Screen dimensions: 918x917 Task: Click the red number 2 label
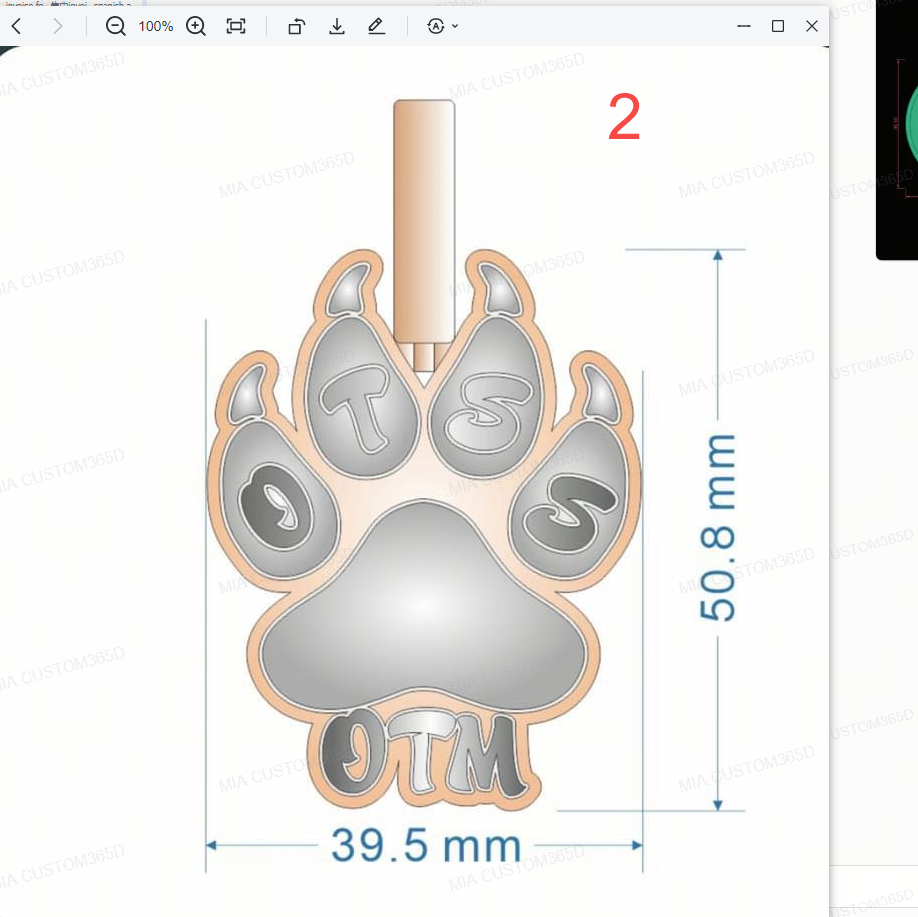pyautogui.click(x=624, y=120)
